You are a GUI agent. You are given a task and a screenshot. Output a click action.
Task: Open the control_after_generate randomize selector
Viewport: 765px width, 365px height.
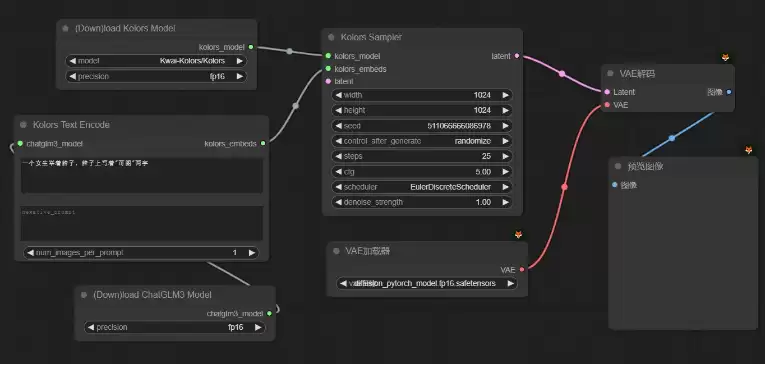click(x=422, y=141)
